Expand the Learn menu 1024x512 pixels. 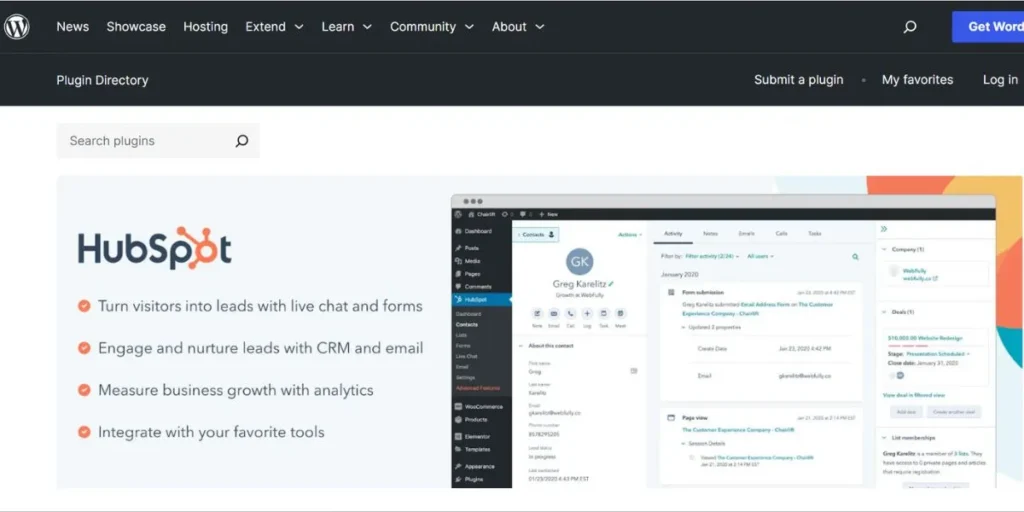[x=347, y=27]
